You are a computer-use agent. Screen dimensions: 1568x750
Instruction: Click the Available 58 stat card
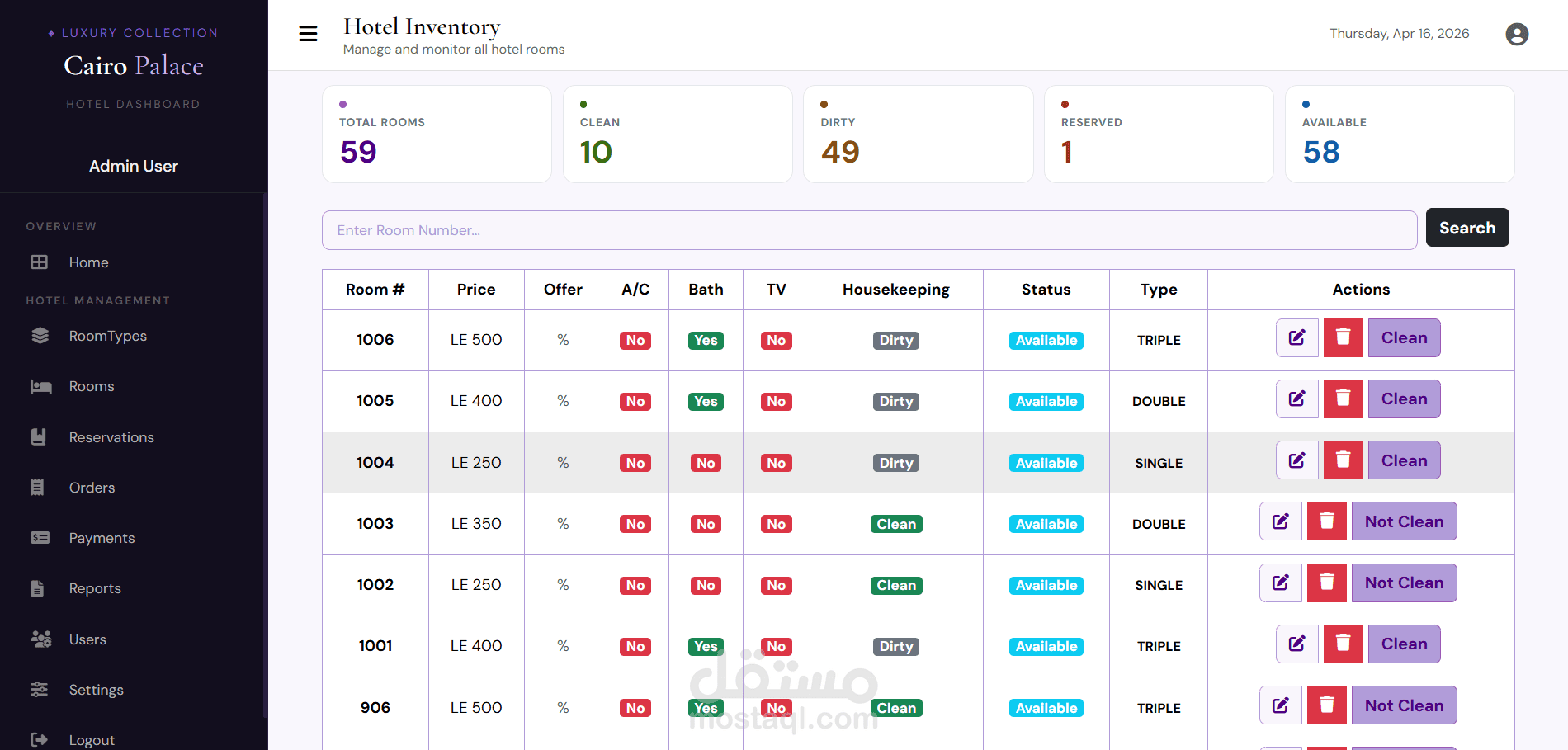point(1400,134)
